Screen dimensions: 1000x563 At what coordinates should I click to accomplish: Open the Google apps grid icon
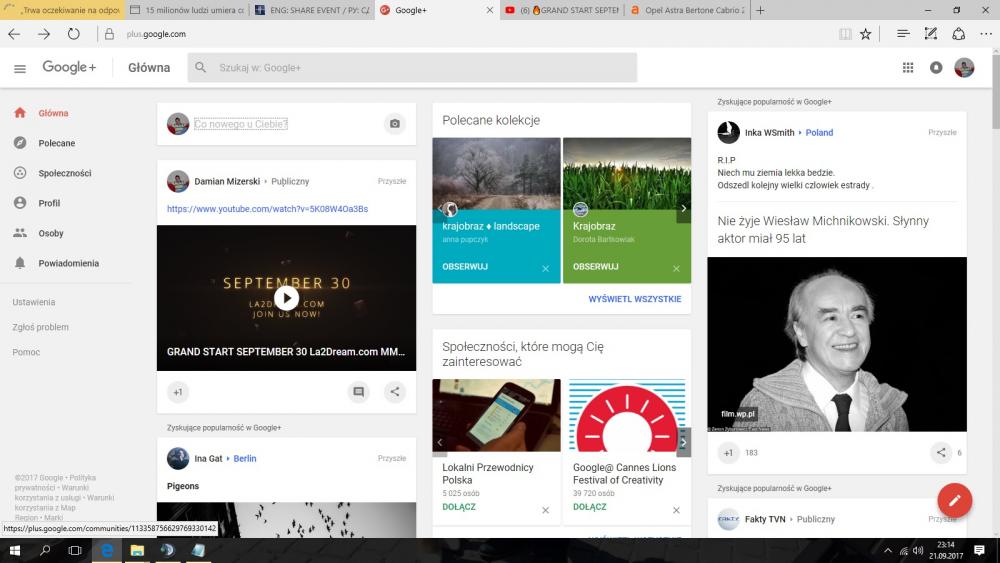pos(908,68)
